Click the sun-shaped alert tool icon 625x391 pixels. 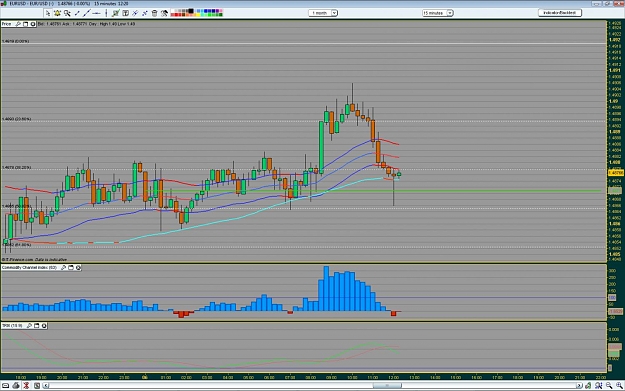pos(57,13)
